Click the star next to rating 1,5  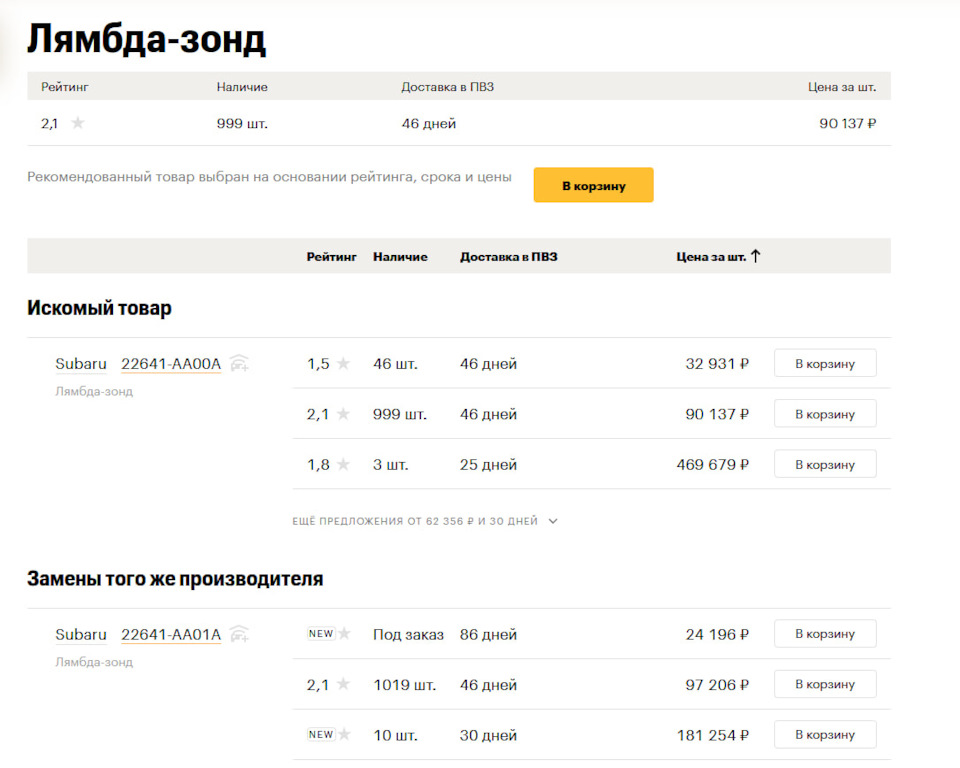click(343, 363)
